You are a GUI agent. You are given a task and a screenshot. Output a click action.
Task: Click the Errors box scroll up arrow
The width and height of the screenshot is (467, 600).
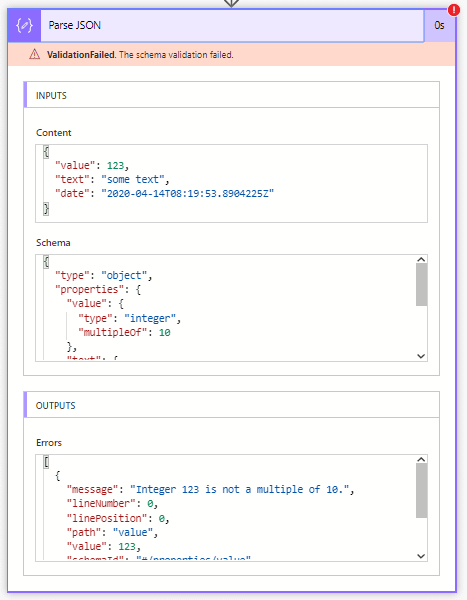click(421, 460)
